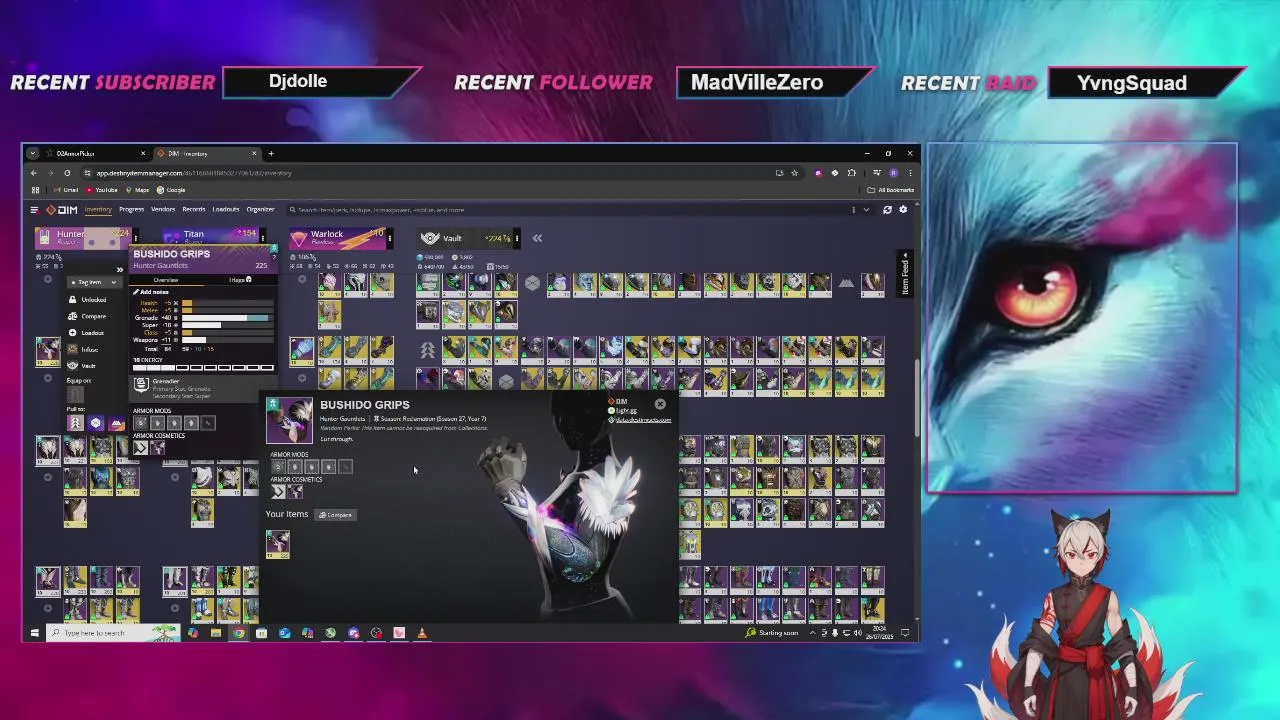The image size is (1280, 720).
Task: Open the DIM hamburger menu
Action: click(34, 210)
